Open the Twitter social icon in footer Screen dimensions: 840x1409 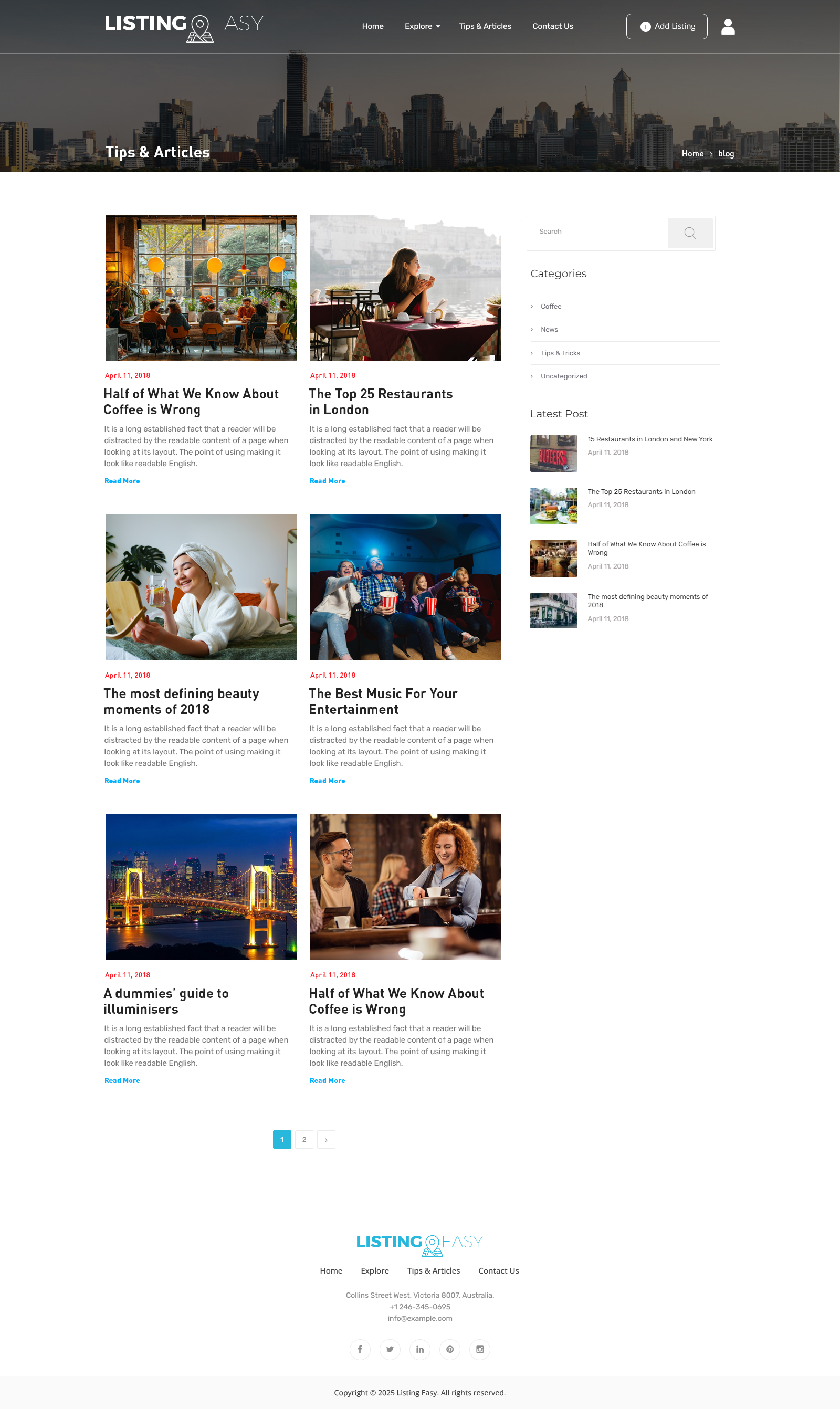pyautogui.click(x=390, y=1349)
